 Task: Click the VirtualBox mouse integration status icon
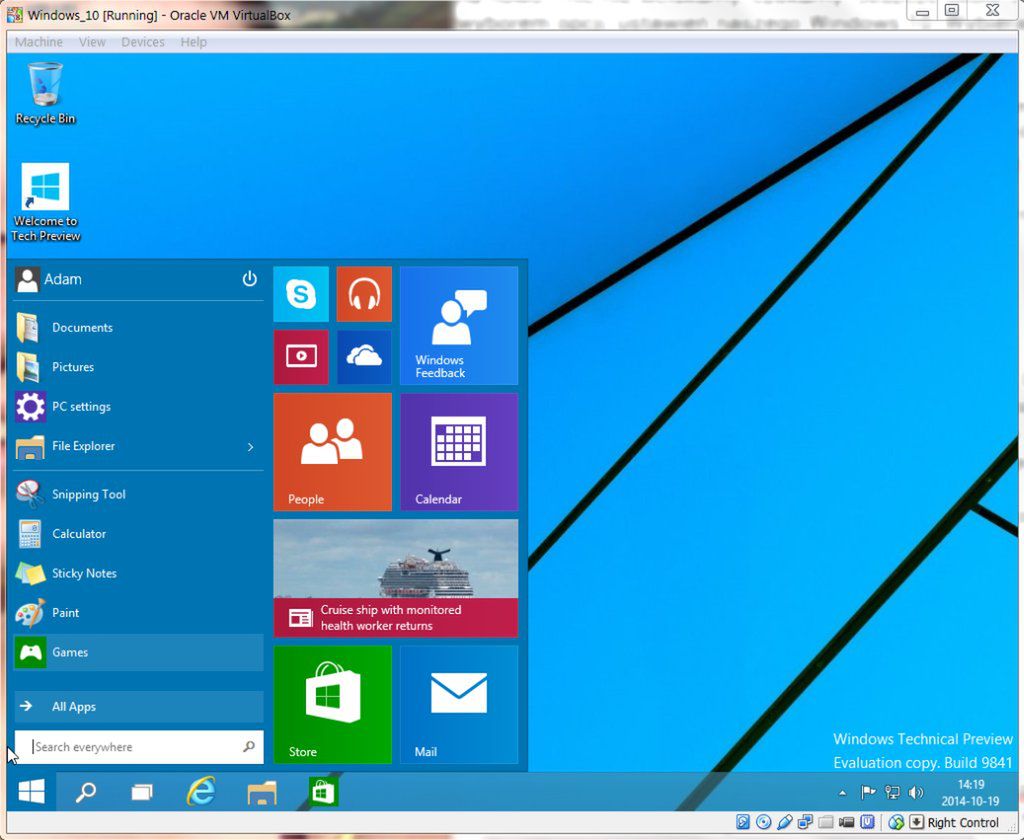(896, 822)
